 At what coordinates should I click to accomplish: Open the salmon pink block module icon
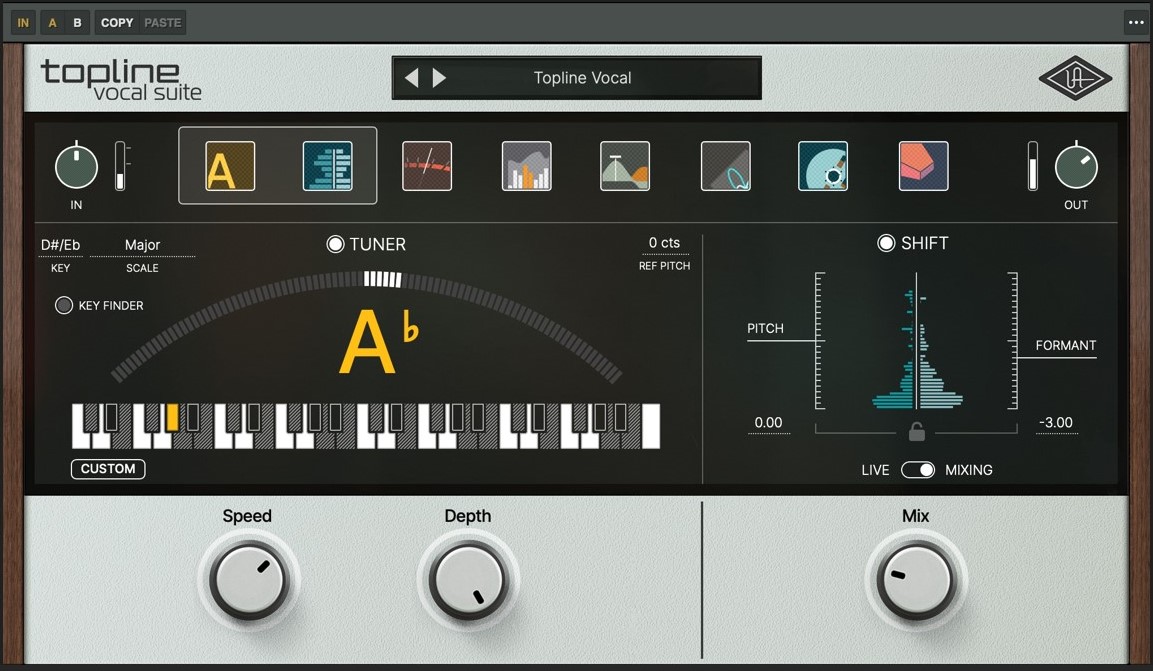coord(923,166)
